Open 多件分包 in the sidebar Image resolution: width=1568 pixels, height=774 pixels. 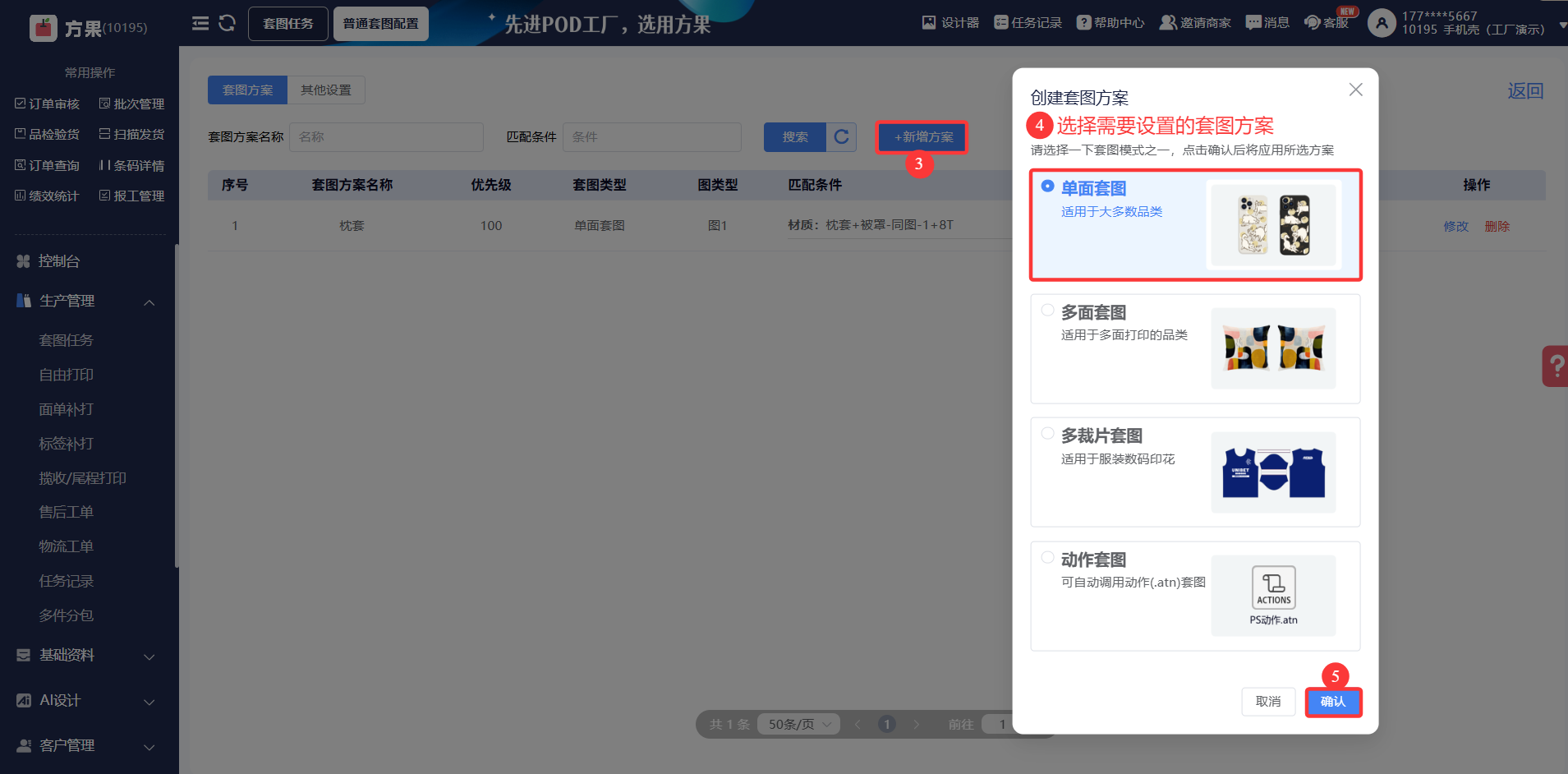[67, 615]
